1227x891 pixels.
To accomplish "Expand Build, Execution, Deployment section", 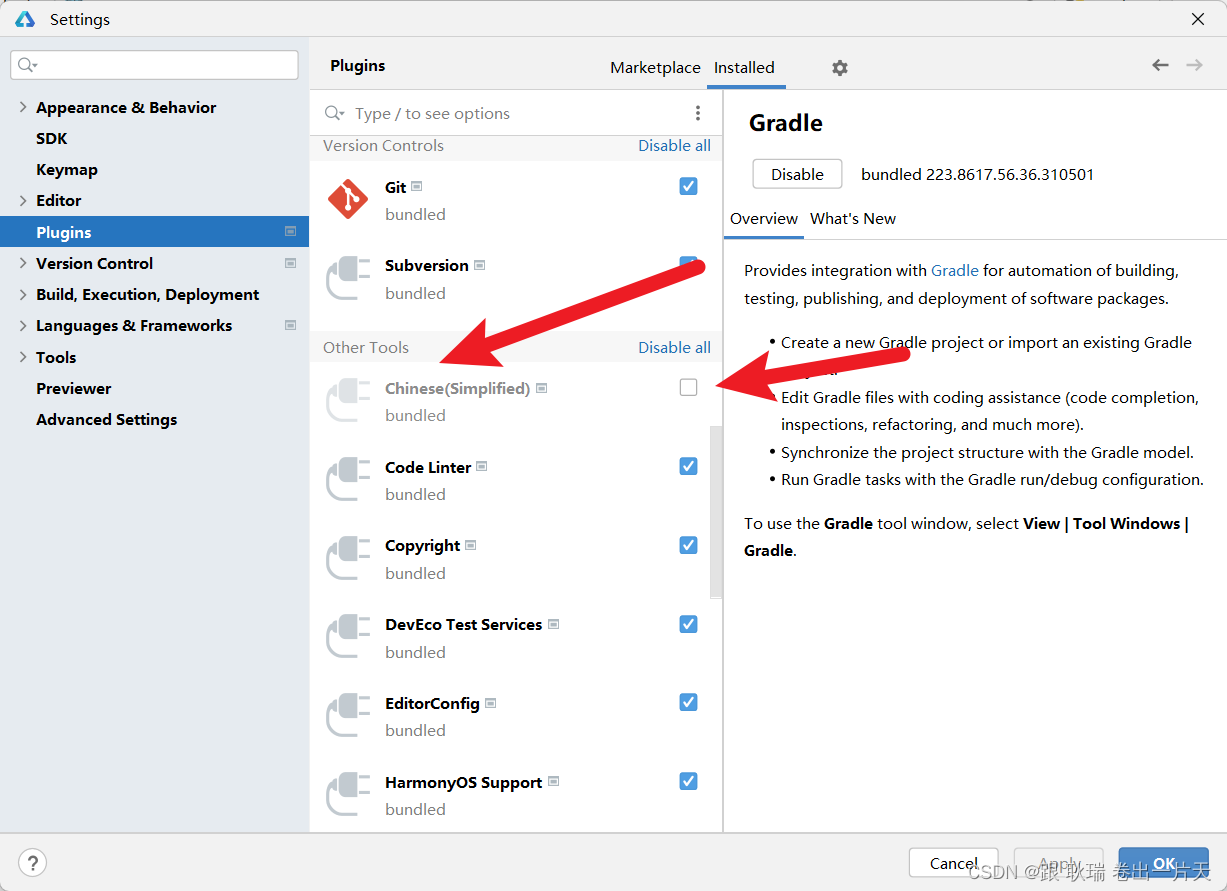I will pos(23,294).
